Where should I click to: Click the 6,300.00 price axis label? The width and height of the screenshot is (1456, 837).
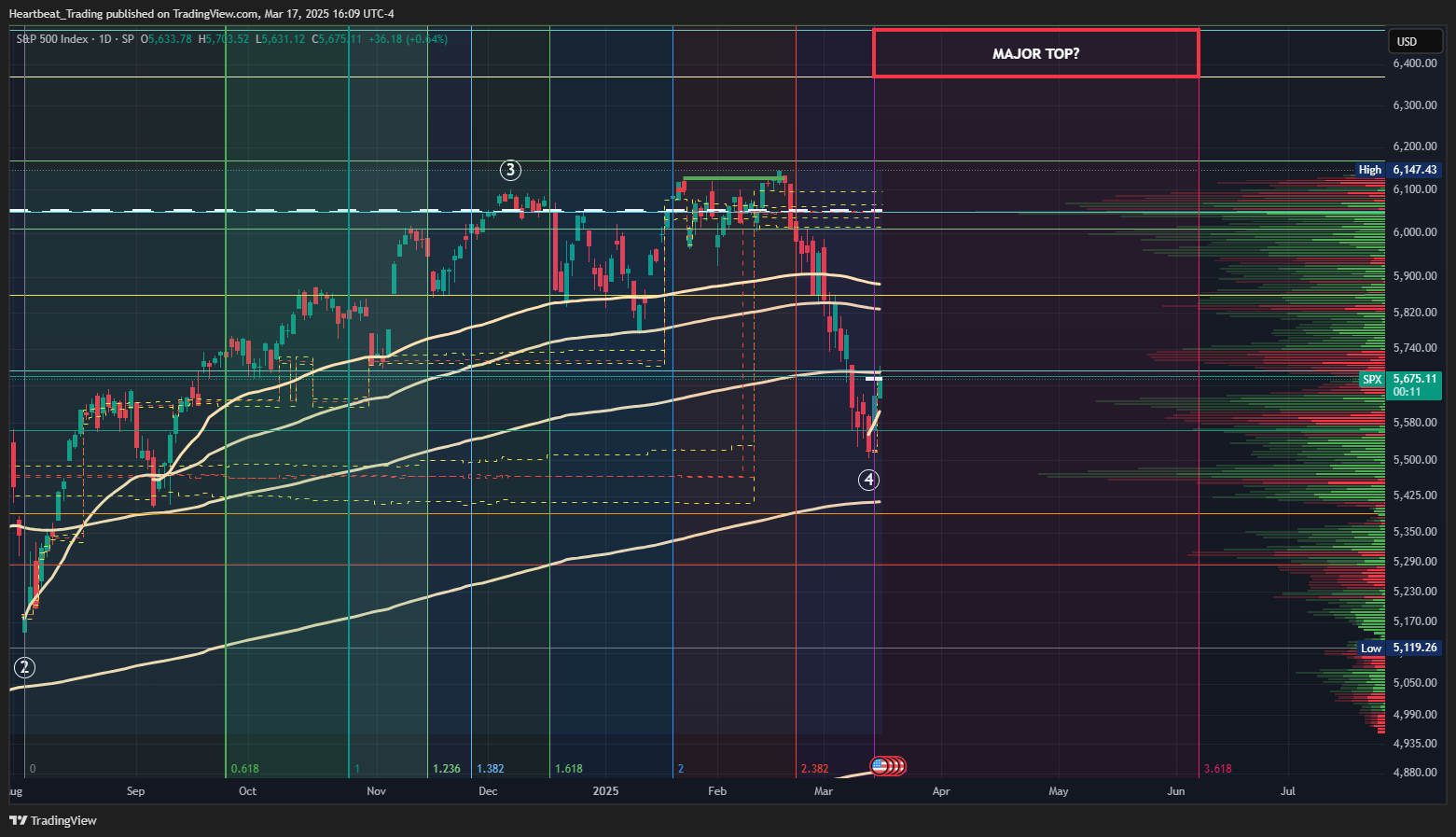point(1415,105)
